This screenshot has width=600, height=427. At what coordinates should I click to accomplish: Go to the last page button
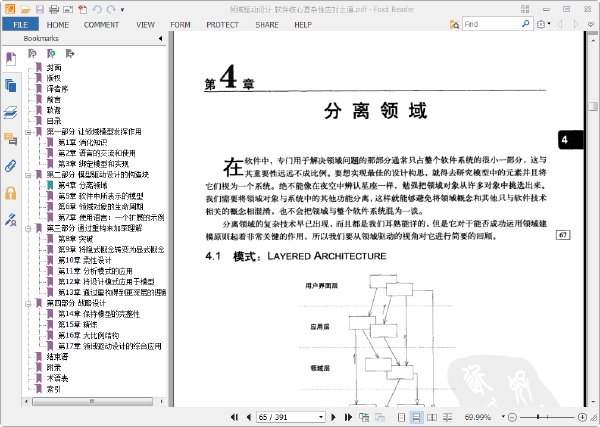(x=348, y=417)
